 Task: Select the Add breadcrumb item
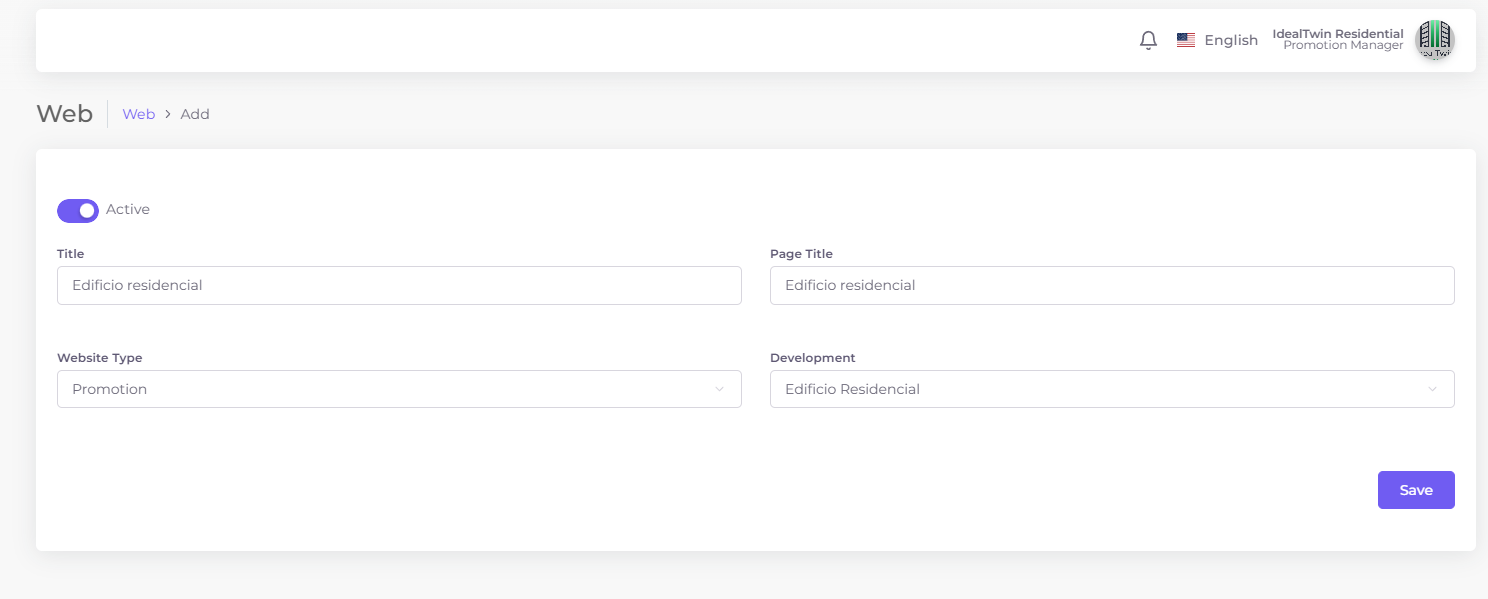(195, 115)
